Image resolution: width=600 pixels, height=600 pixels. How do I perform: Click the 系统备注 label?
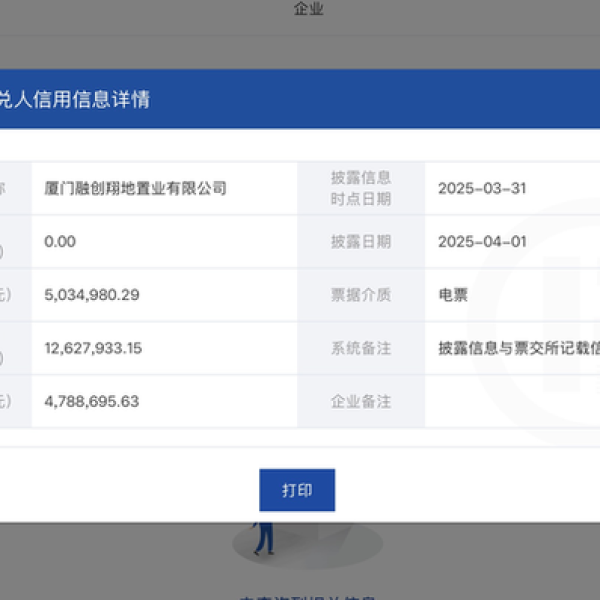[361, 348]
